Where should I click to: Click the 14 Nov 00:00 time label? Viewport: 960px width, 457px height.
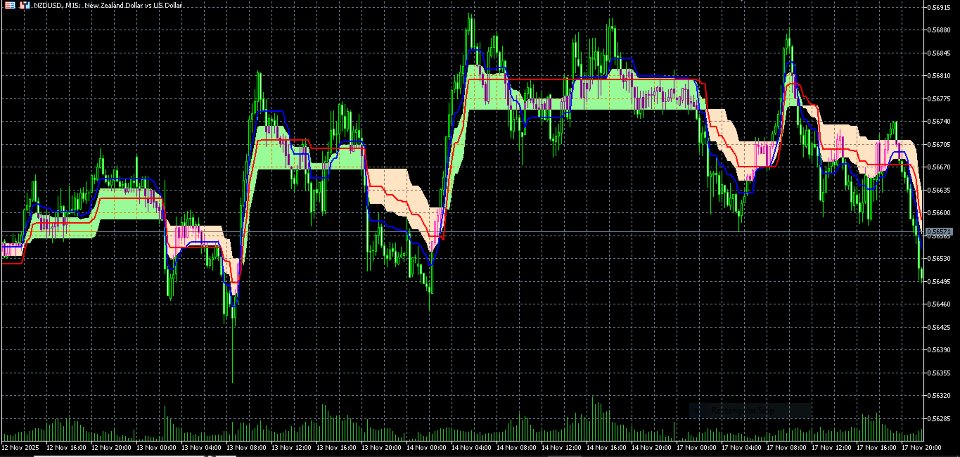click(427, 447)
